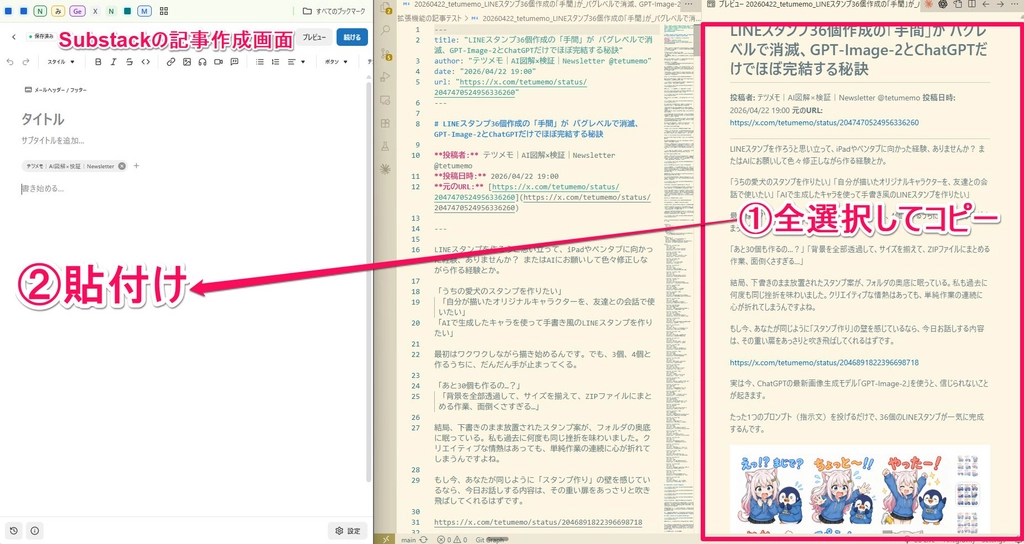The image size is (1024, 544).
Task: Undo the last edit in Substack
Action: pyautogui.click(x=10, y=62)
